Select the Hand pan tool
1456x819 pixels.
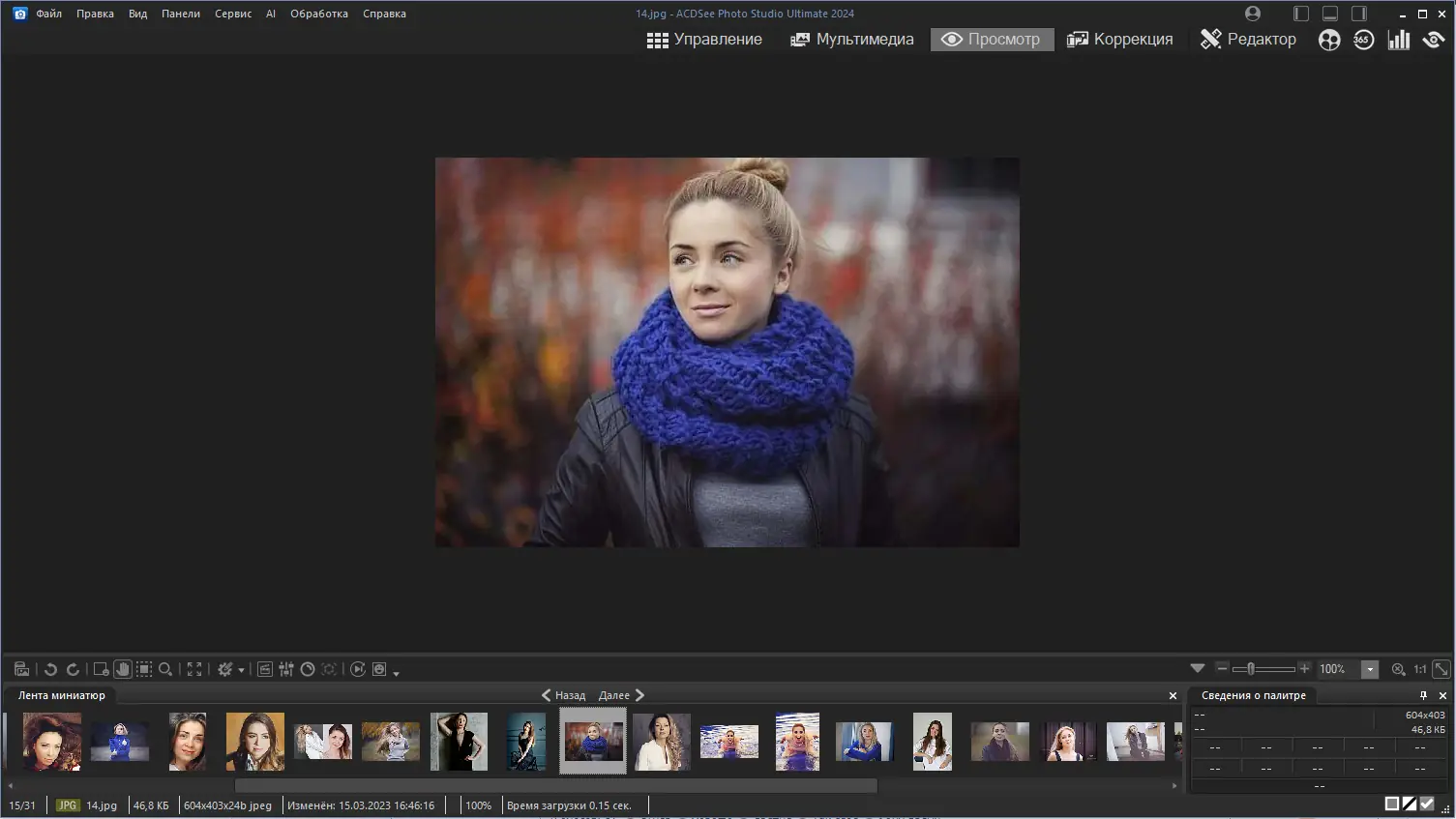click(123, 669)
